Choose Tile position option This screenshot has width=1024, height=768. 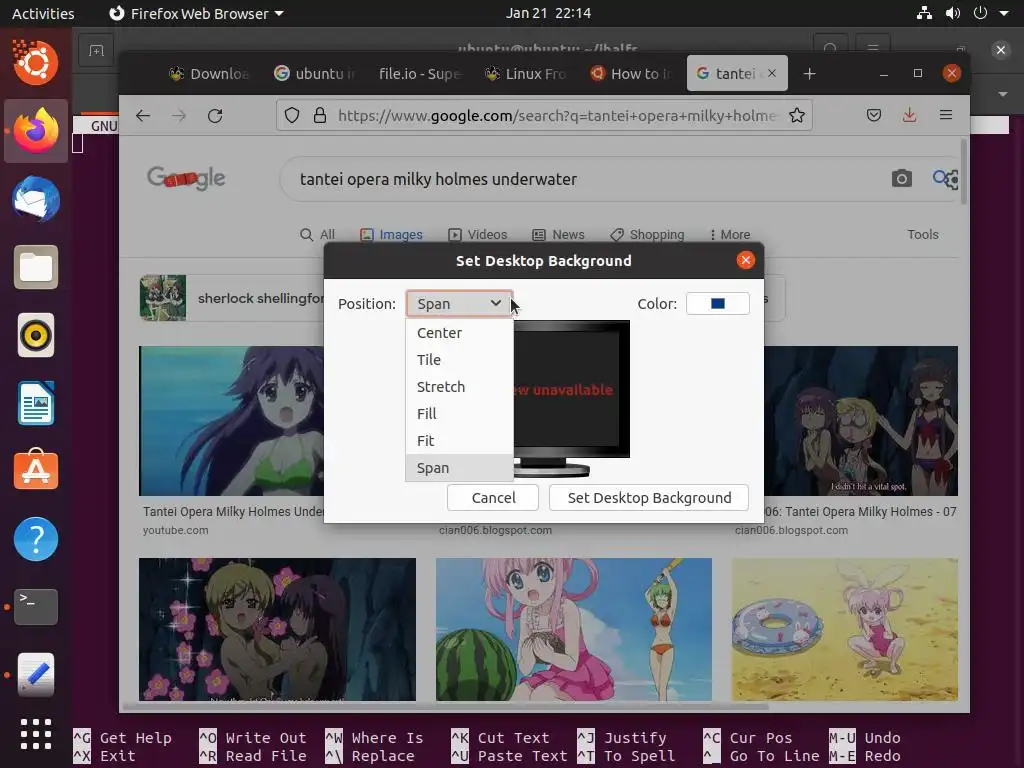click(459, 360)
